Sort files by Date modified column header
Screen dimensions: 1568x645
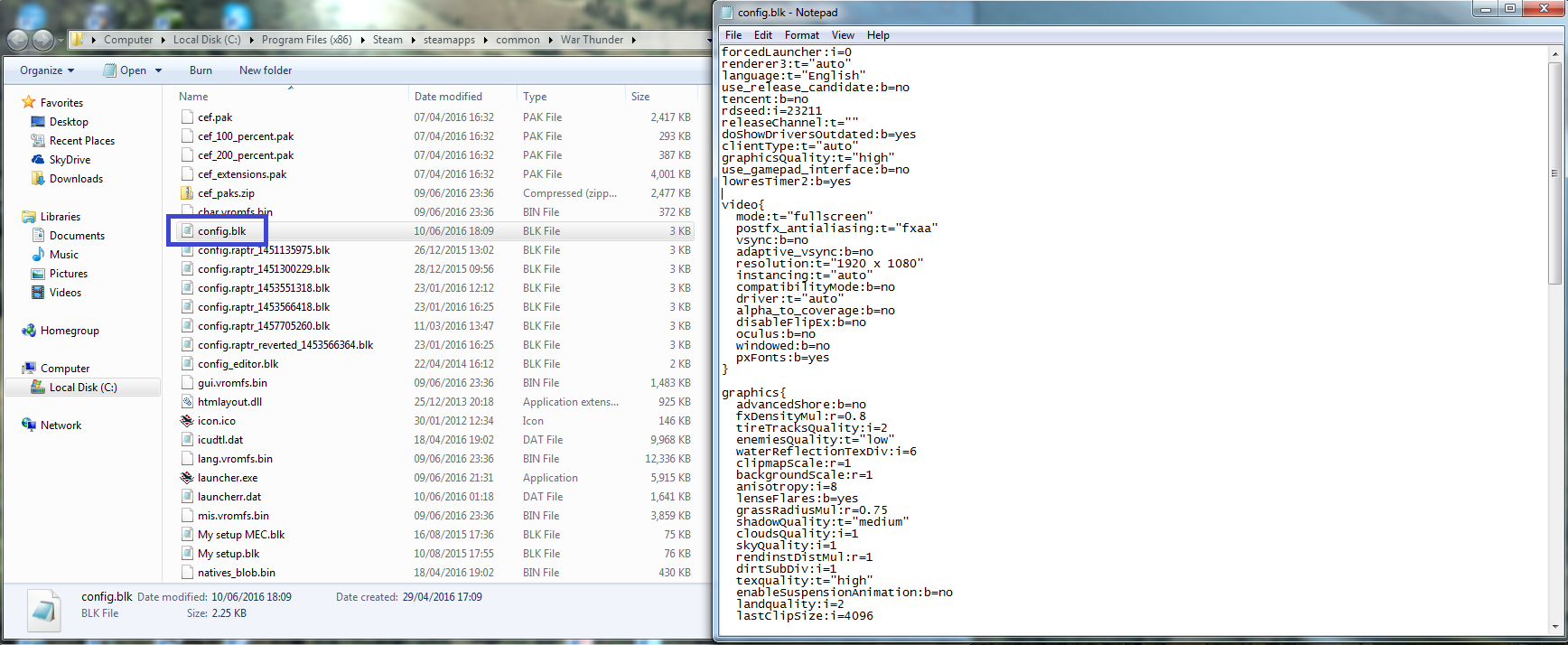click(448, 97)
